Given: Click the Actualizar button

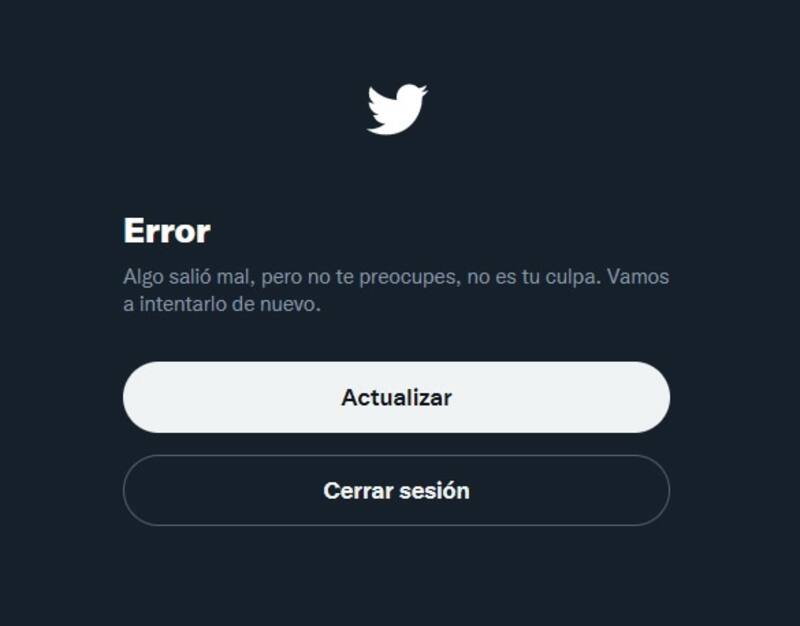Looking at the screenshot, I should tap(396, 397).
